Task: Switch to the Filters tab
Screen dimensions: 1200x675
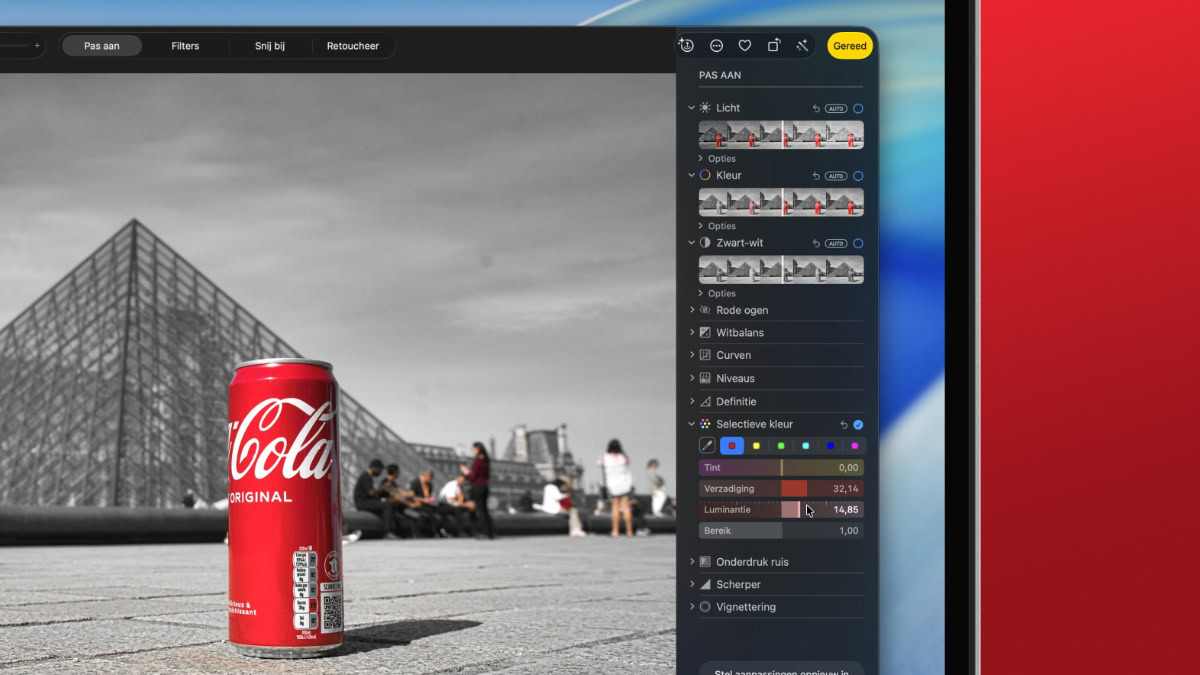Action: click(x=185, y=46)
